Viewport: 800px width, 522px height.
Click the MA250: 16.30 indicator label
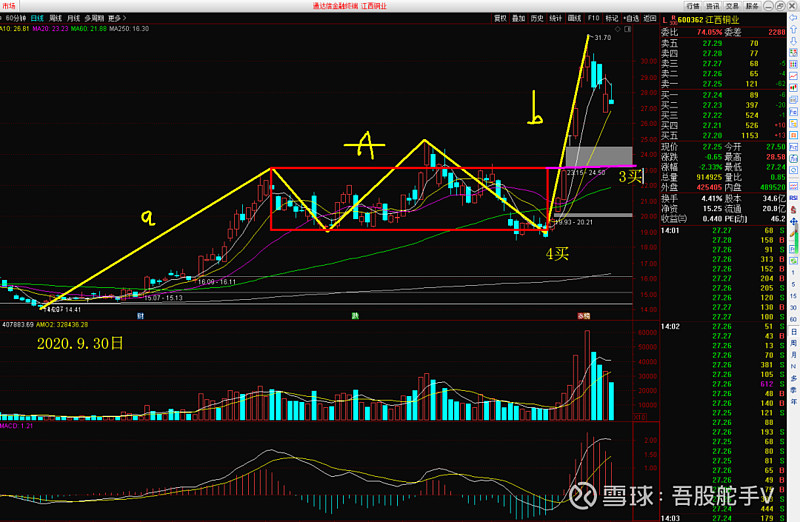click(x=129, y=29)
